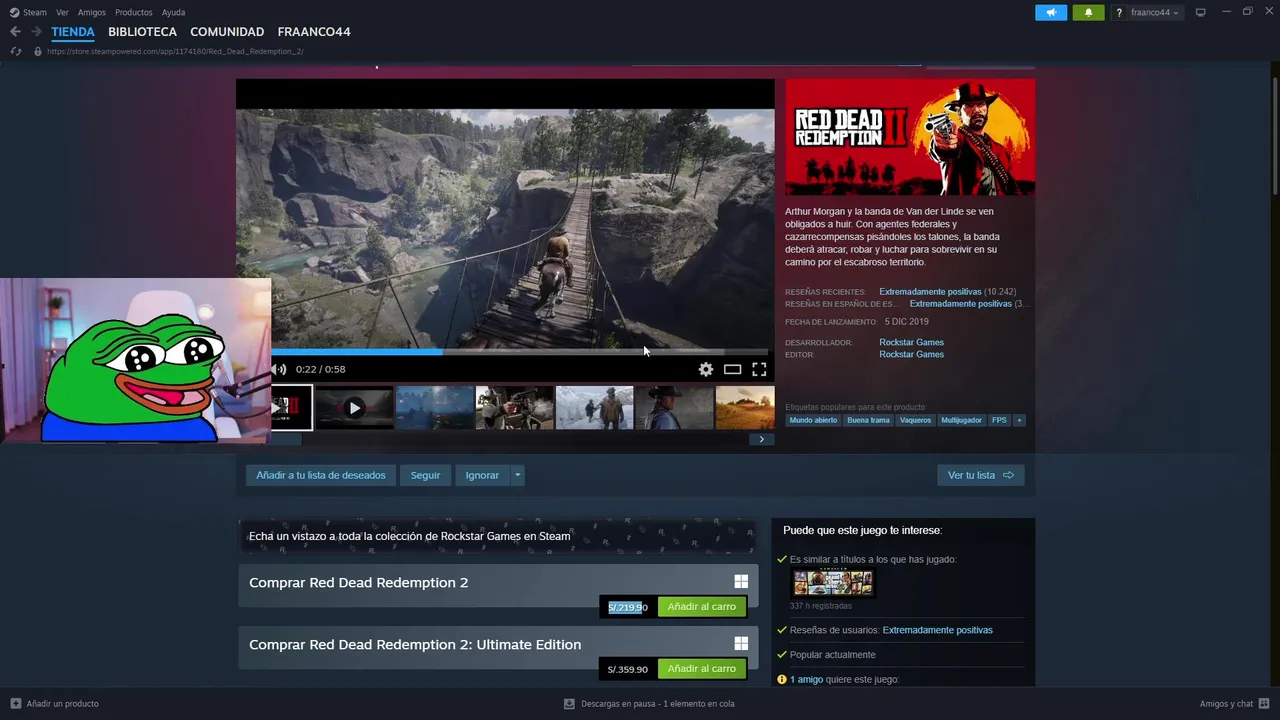
Task: Select the Multijugador tag
Action: click(961, 420)
